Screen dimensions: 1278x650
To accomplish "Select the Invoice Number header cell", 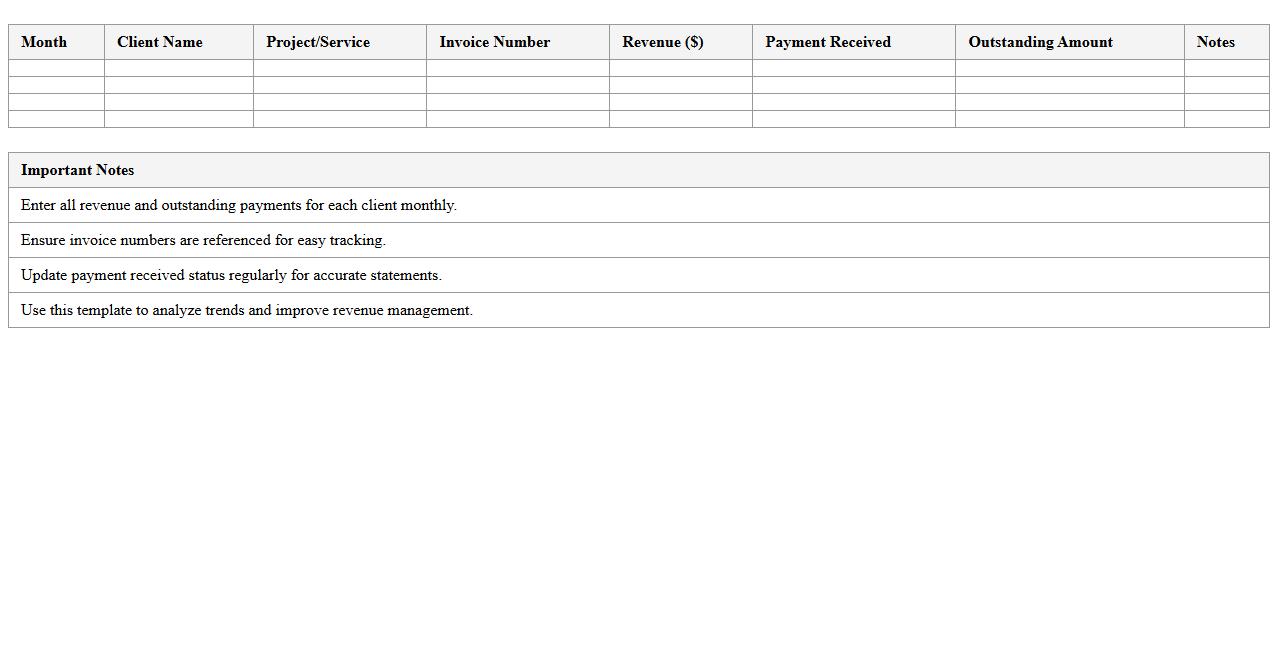I will (495, 42).
